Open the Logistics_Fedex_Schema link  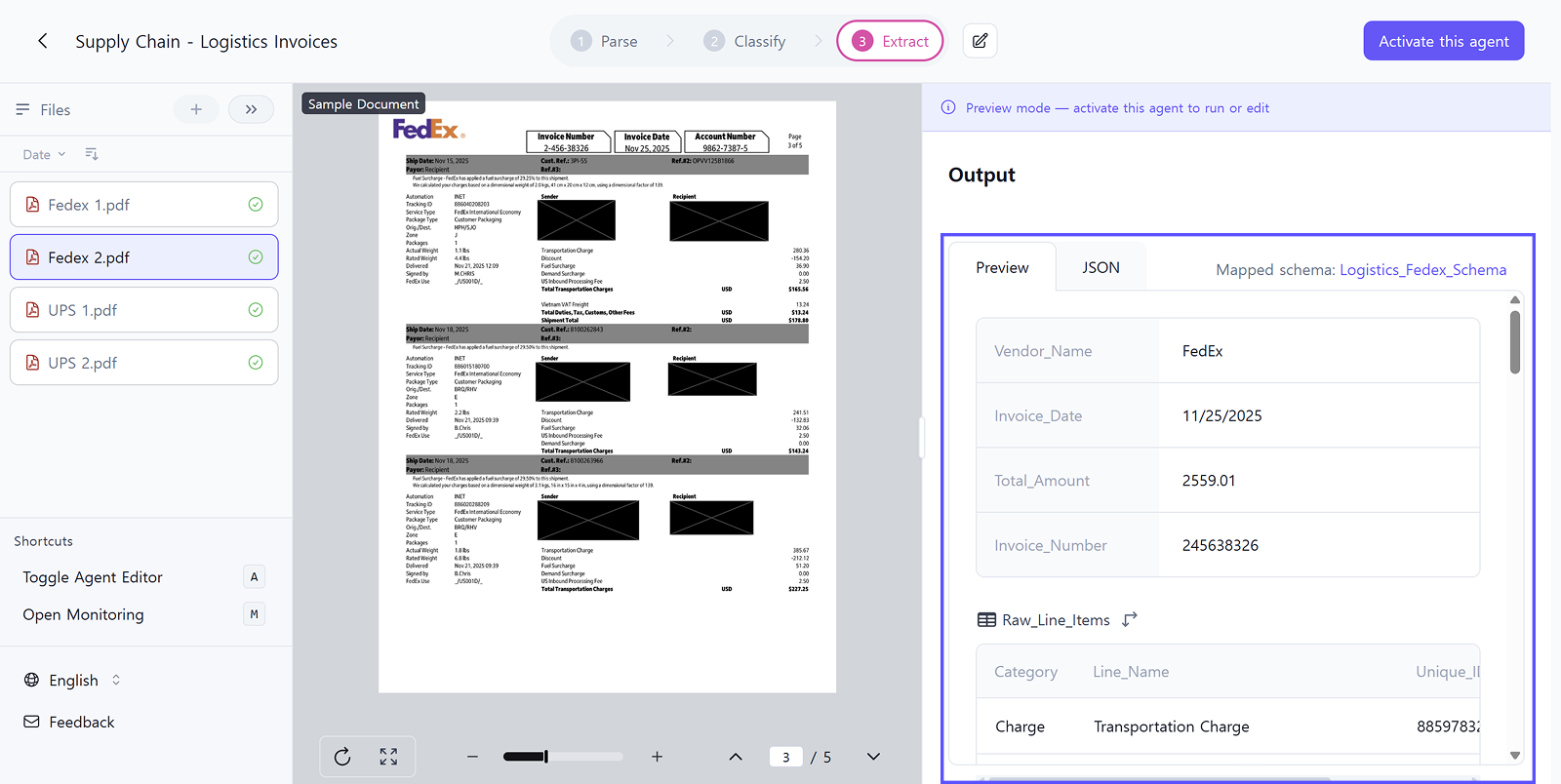pos(1422,270)
